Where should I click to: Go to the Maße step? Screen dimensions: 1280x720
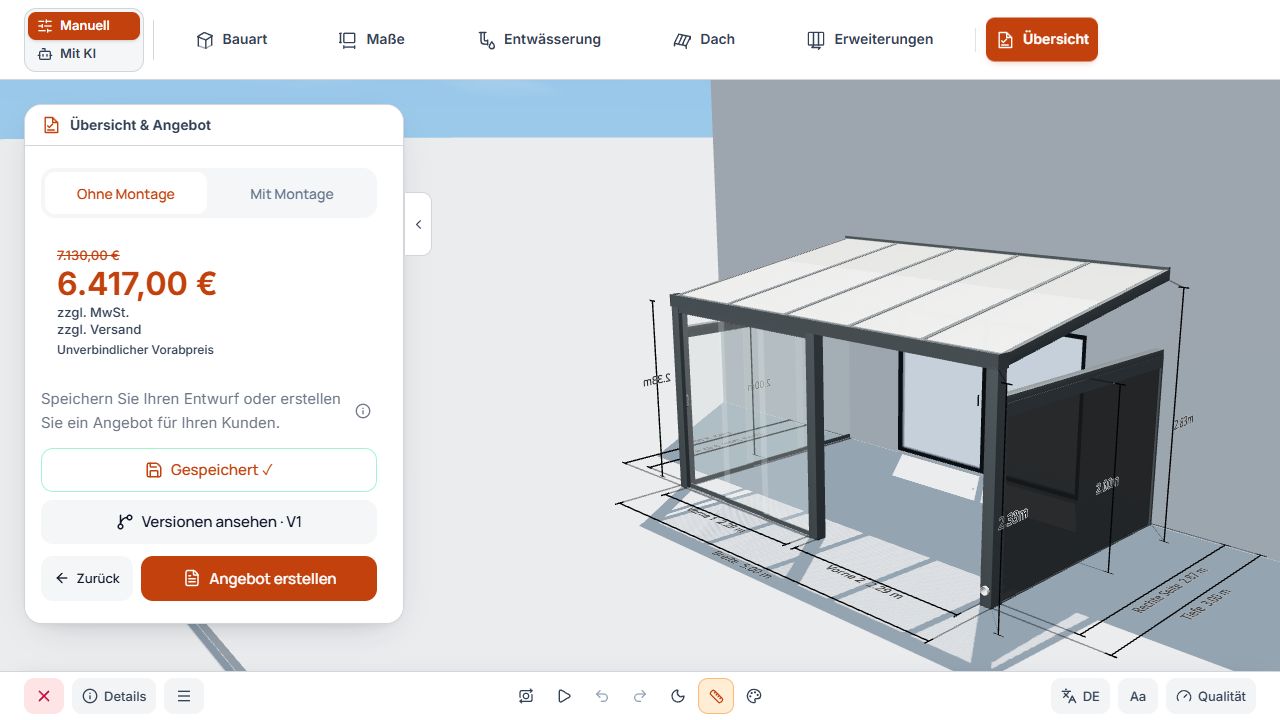372,40
